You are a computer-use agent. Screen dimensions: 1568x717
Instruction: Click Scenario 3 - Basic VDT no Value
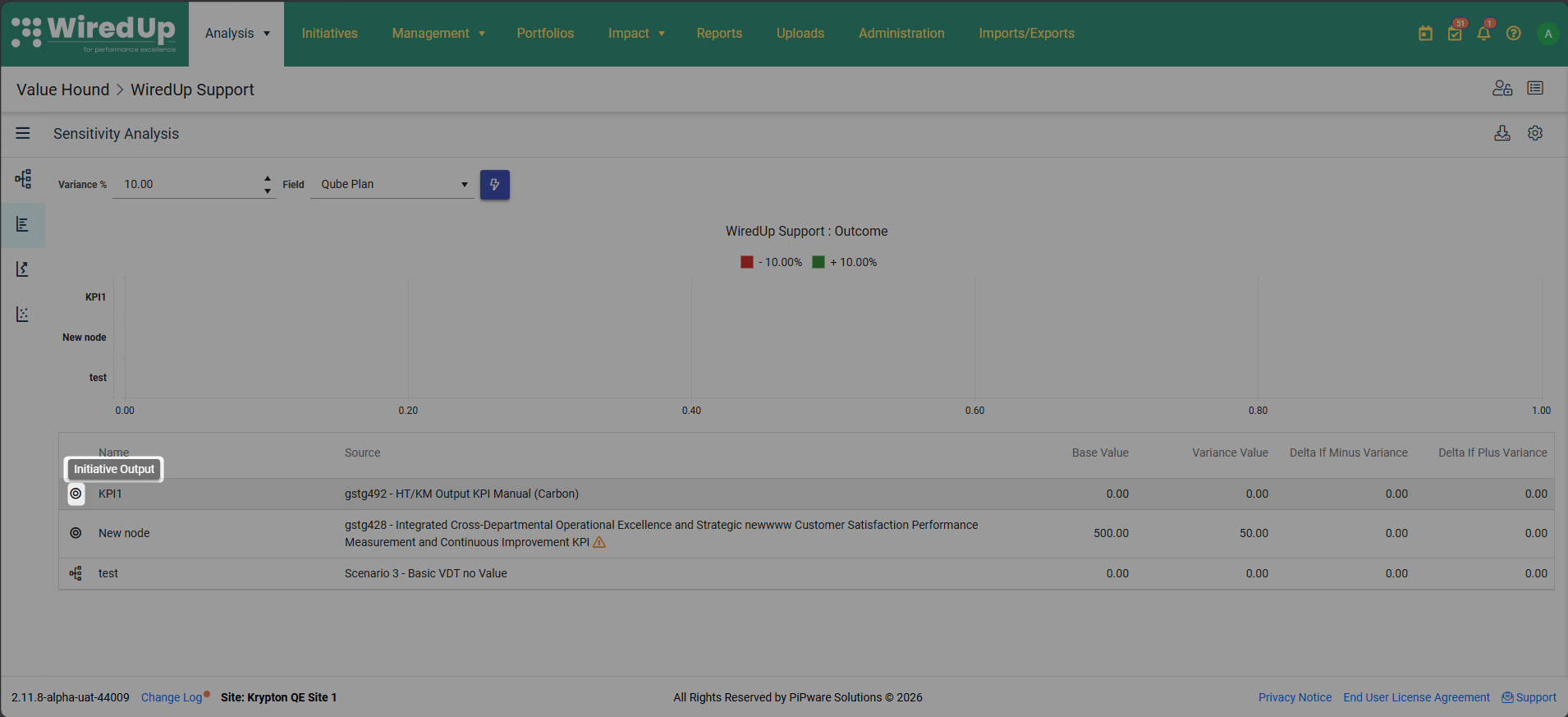(426, 573)
